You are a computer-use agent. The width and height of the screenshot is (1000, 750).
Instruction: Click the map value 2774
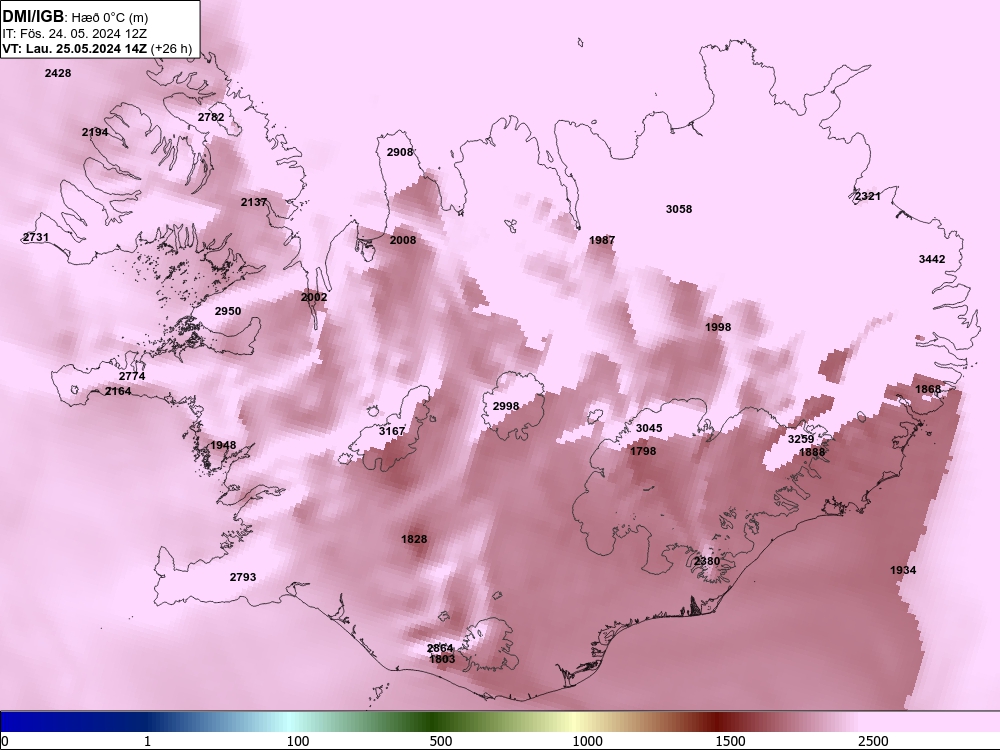(132, 376)
